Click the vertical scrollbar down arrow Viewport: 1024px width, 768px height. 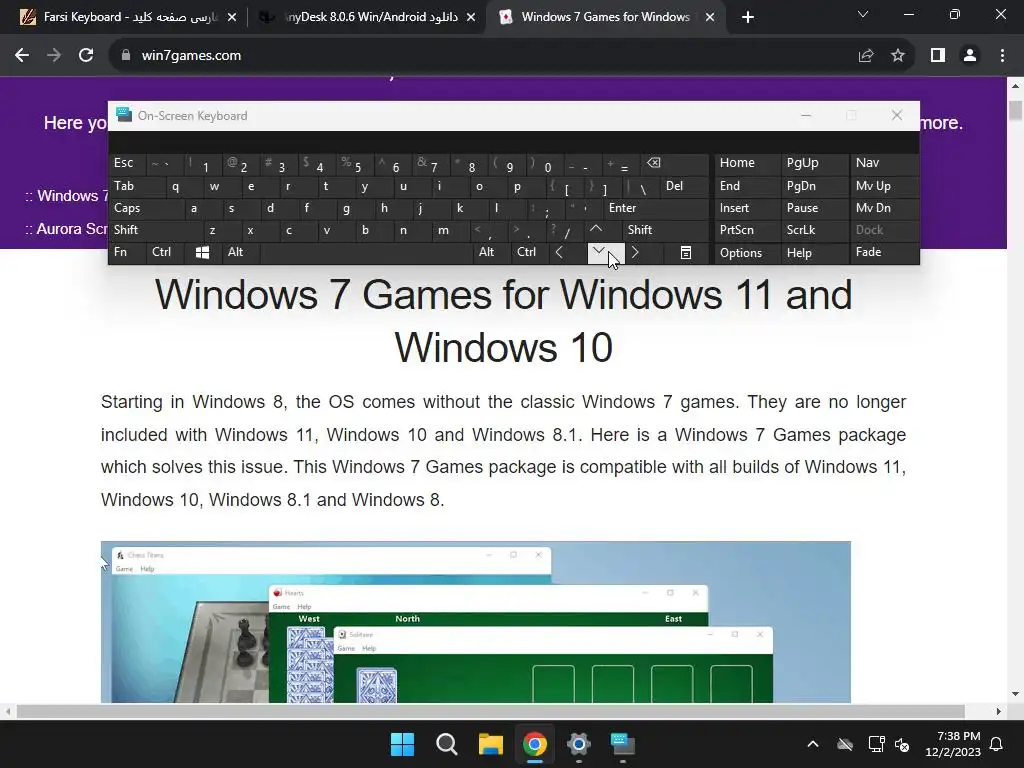pos(1015,694)
